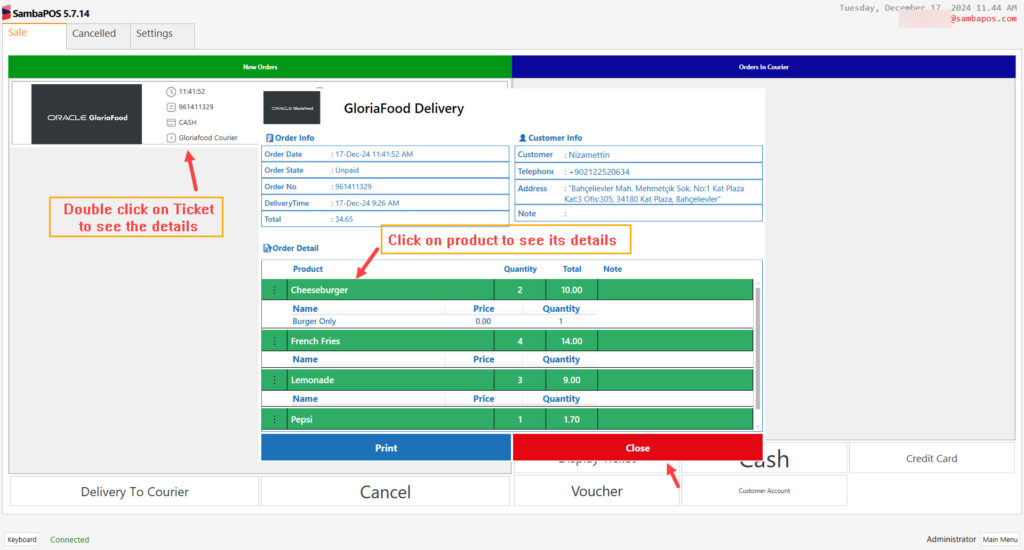Click the Customer Account button
The height and width of the screenshot is (550, 1024).
[764, 491]
